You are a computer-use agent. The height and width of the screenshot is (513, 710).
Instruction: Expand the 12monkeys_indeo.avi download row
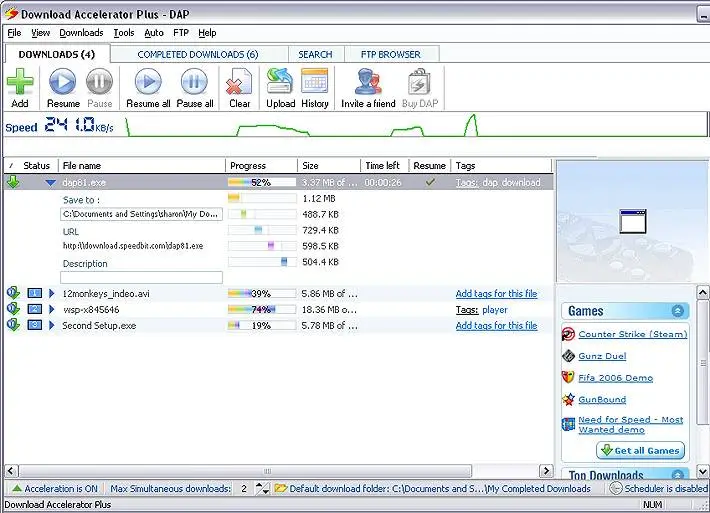coord(52,294)
